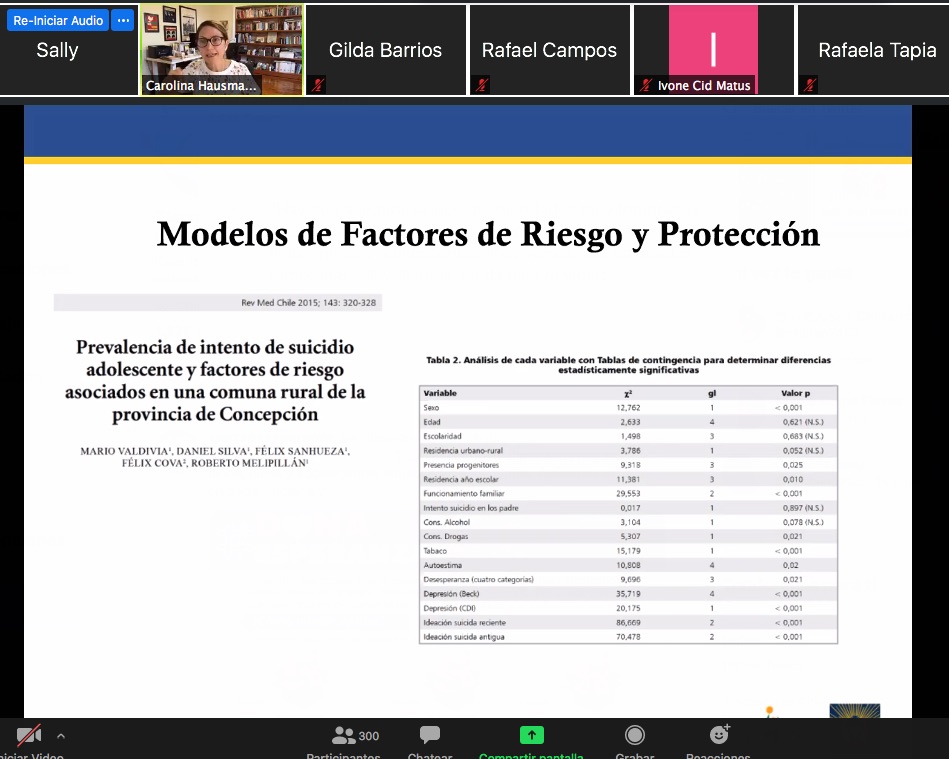Expand video options chevron next to camera
The width and height of the screenshot is (949, 759).
pos(61,736)
